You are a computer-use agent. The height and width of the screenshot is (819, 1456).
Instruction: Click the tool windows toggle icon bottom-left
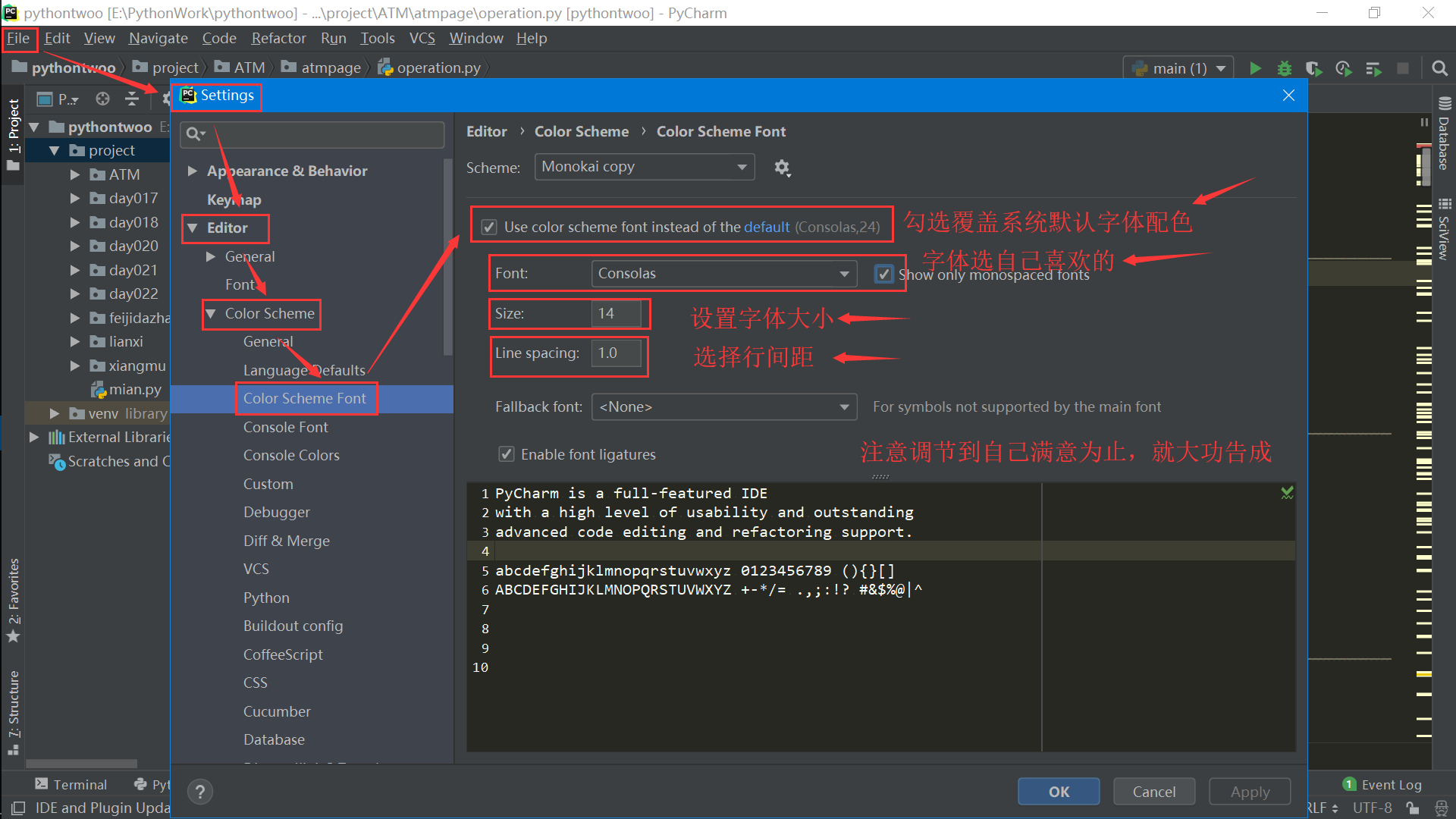[18, 808]
